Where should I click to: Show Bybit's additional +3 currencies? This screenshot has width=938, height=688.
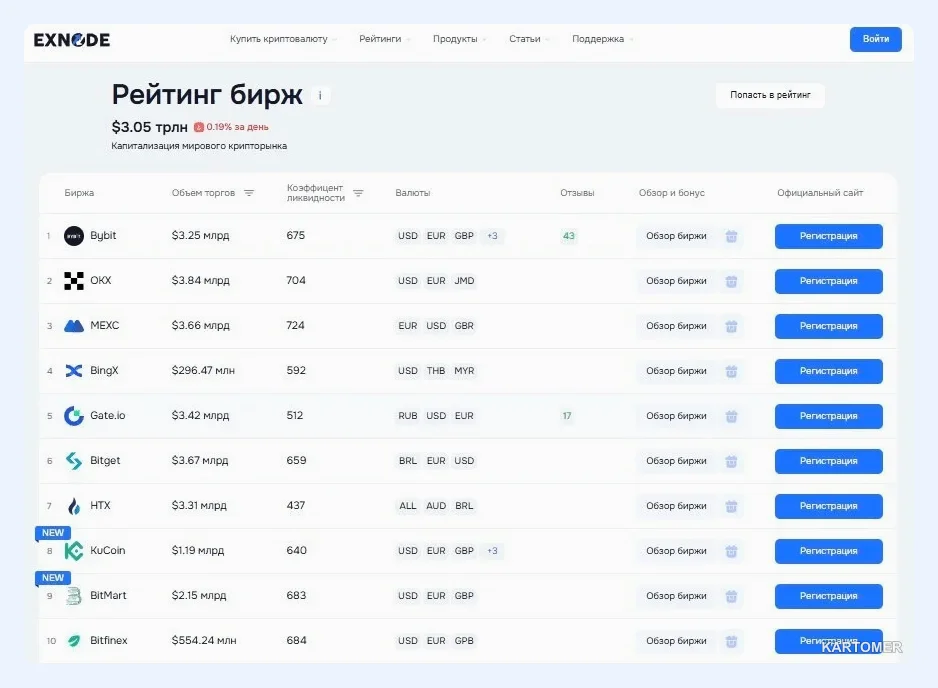click(492, 236)
